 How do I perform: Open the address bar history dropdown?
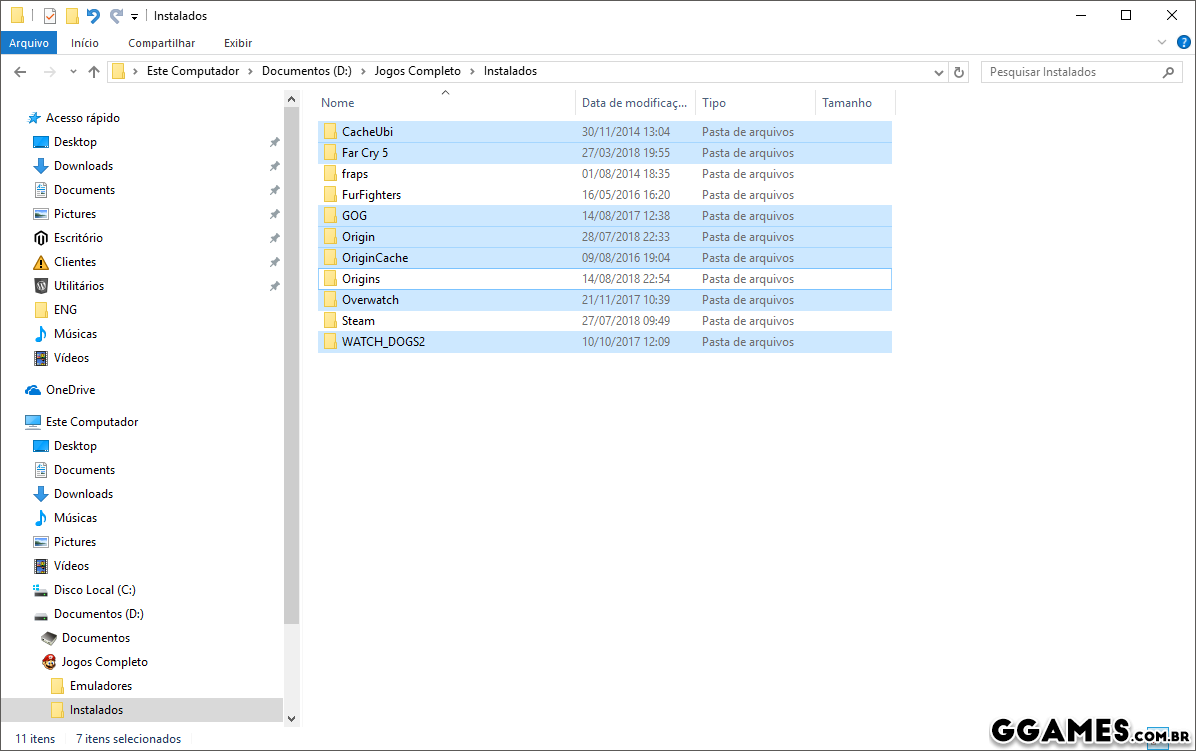pos(938,72)
